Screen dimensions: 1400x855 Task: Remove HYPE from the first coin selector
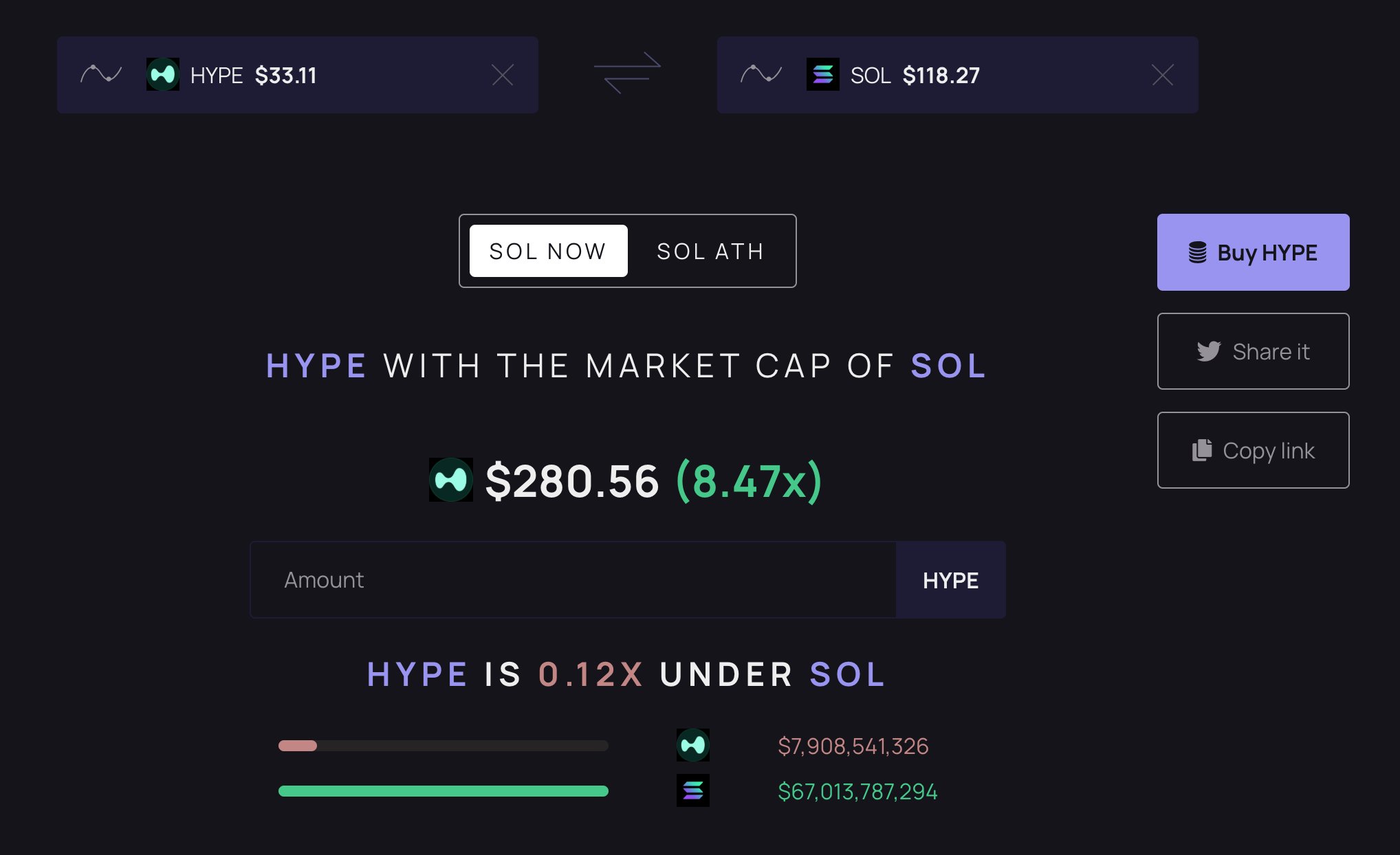coord(503,75)
